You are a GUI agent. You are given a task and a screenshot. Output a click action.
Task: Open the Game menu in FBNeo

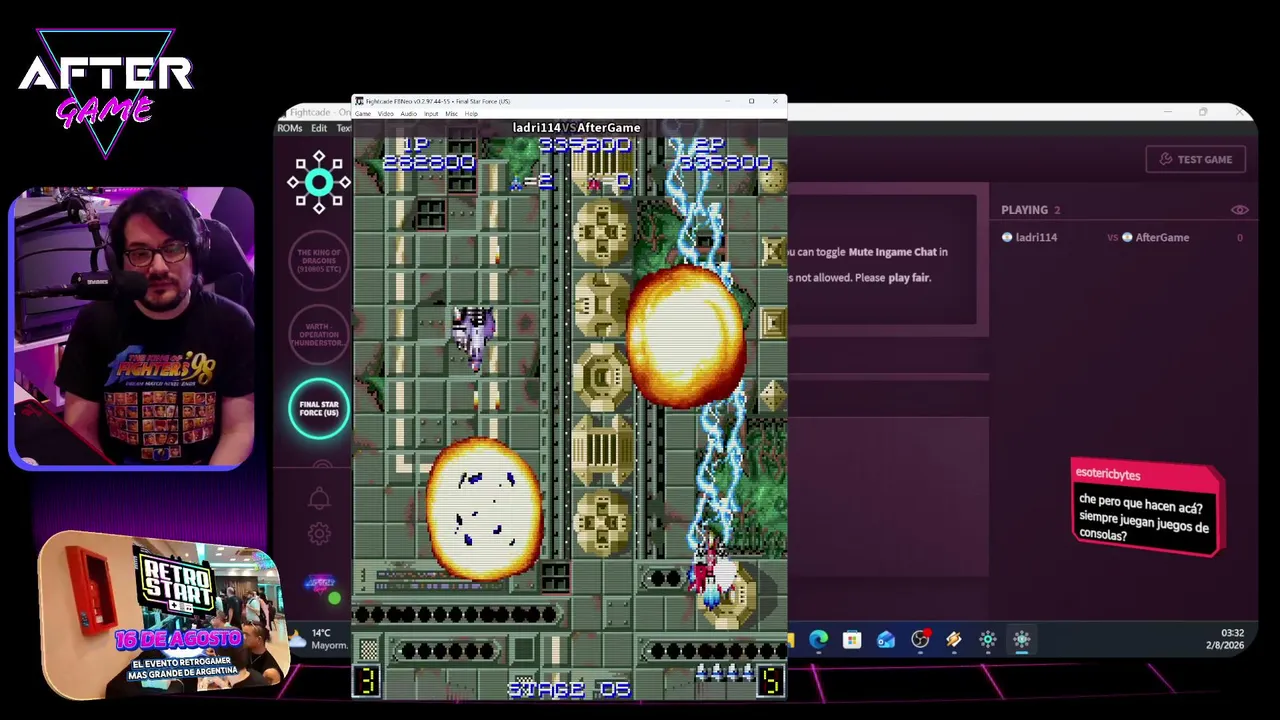point(363,114)
